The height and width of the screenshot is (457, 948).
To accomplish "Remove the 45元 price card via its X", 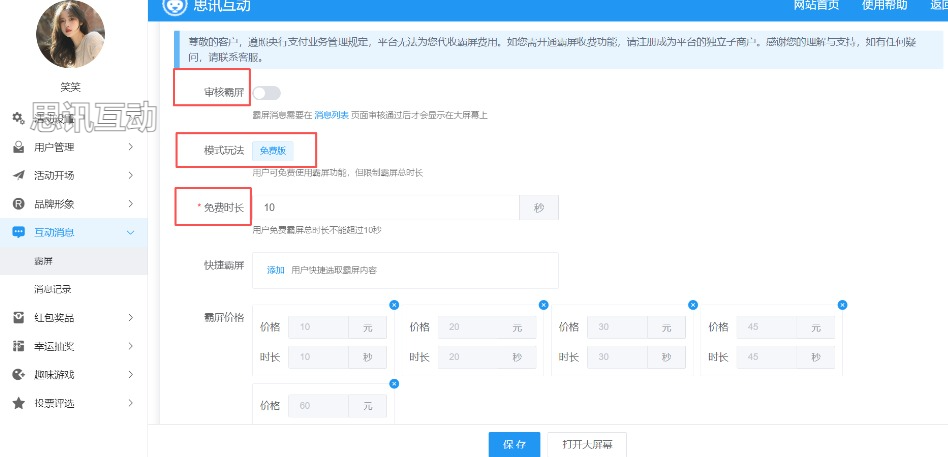I will pos(843,304).
